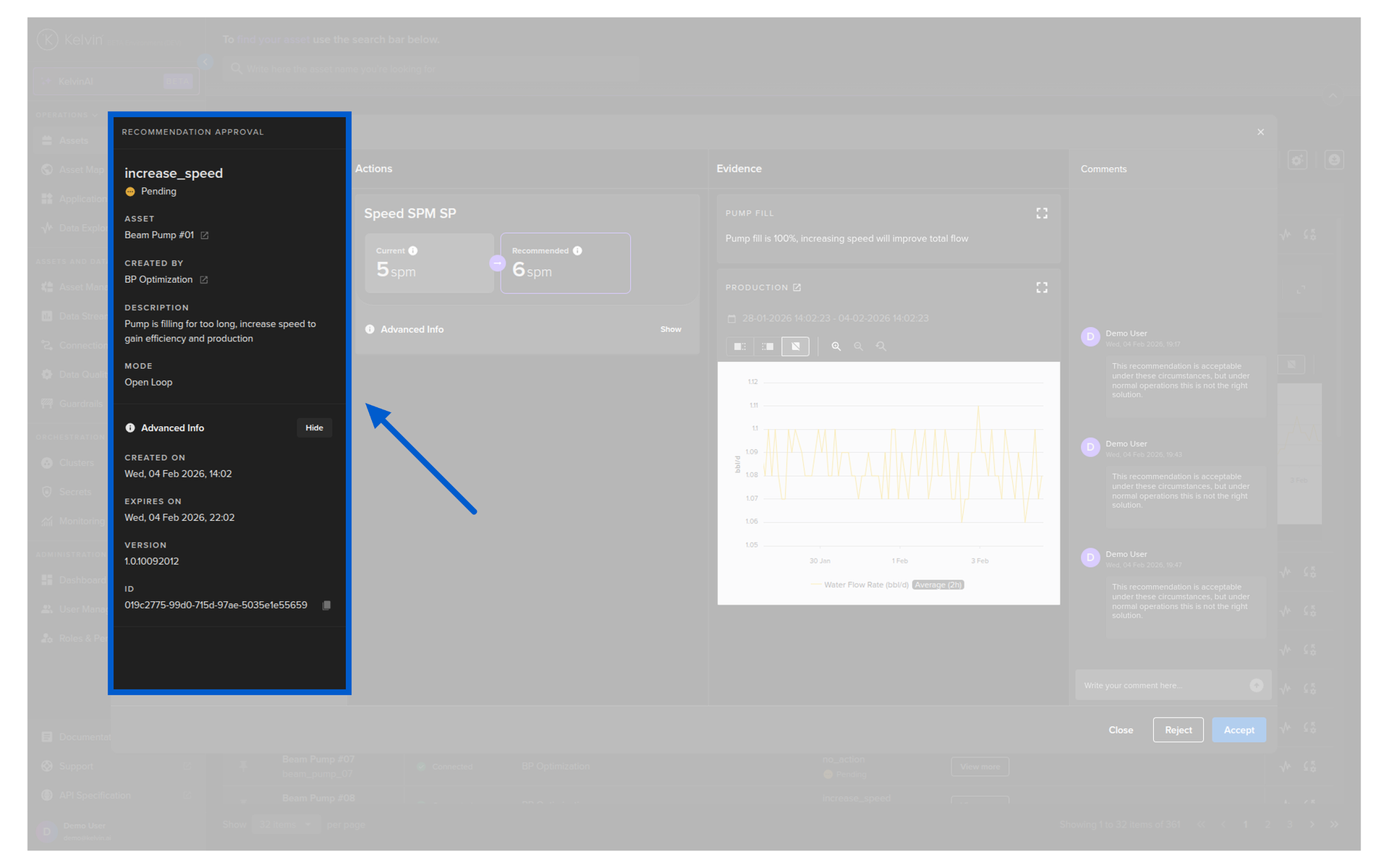Image resolution: width=1389 pixels, height=868 pixels.
Task: Copy the recommendation ID to clipboard
Action: click(x=326, y=605)
